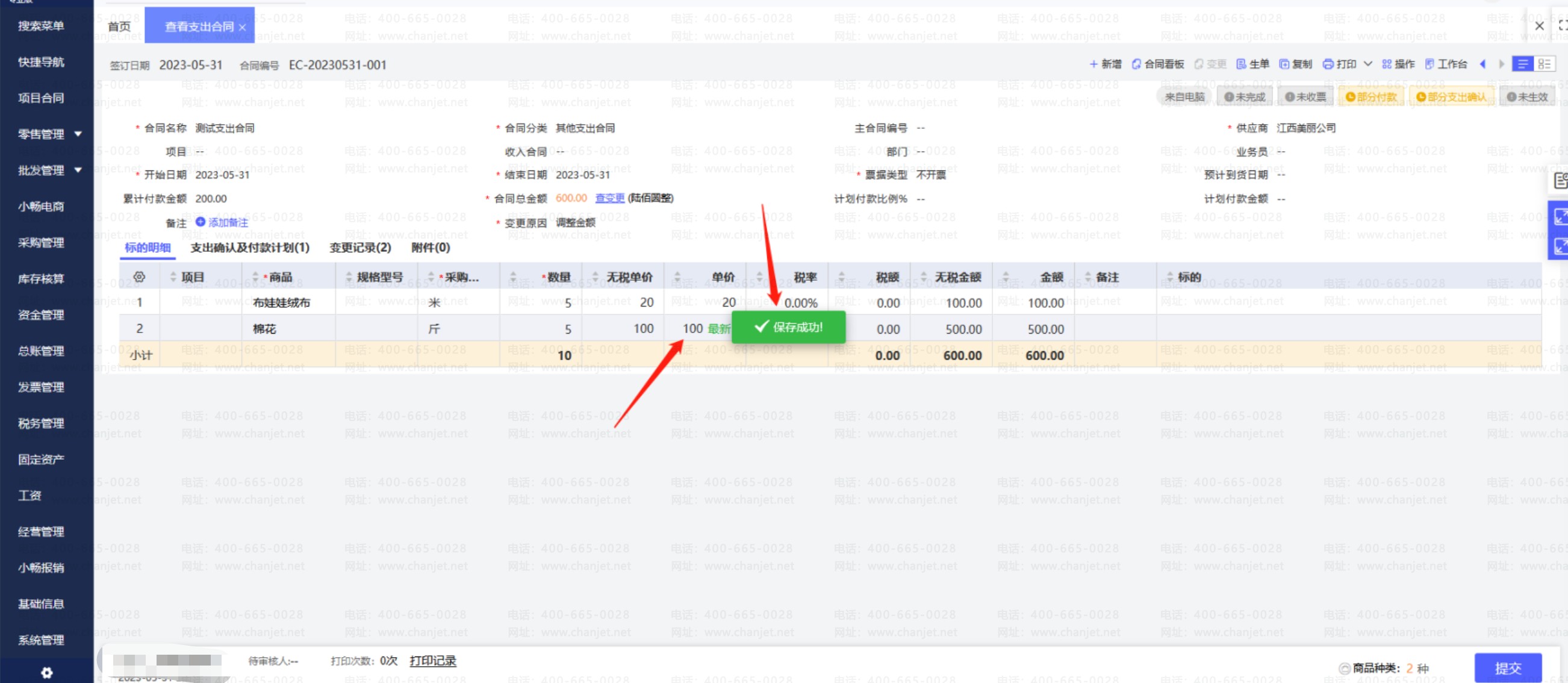The height and width of the screenshot is (683, 1568).
Task: Switch to 变更记录(2) tab
Action: click(x=359, y=248)
